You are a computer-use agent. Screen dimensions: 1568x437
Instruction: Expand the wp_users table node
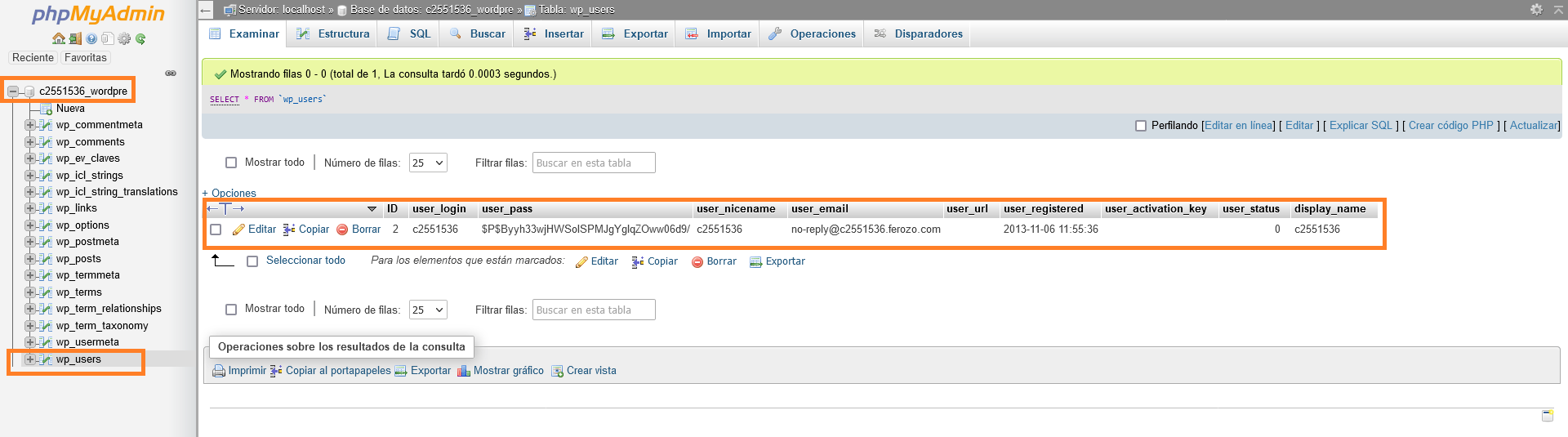click(x=29, y=359)
